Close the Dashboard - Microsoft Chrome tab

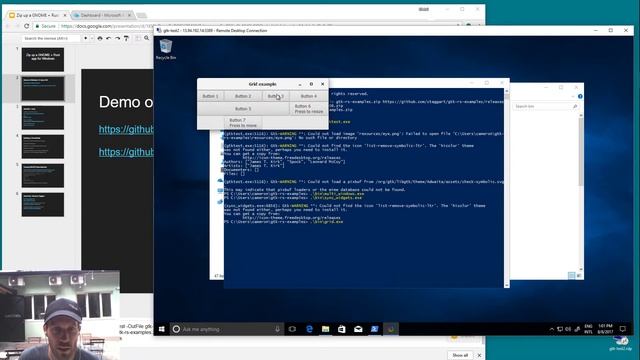[x=129, y=15]
